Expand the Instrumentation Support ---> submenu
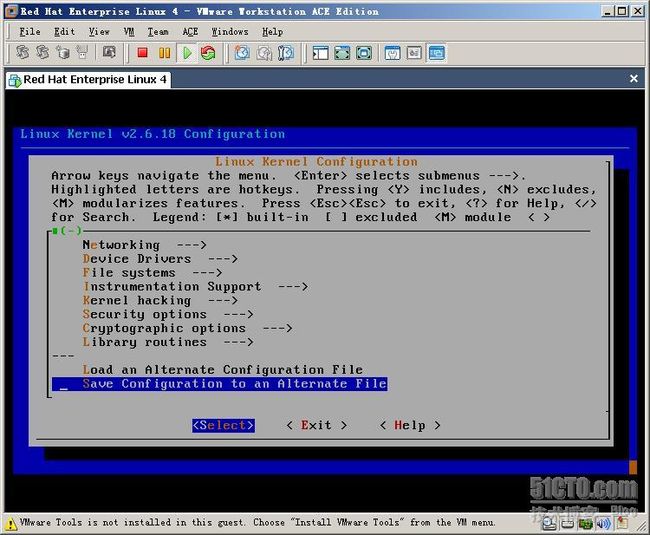Viewport: 650px width, 535px height. tap(195, 286)
